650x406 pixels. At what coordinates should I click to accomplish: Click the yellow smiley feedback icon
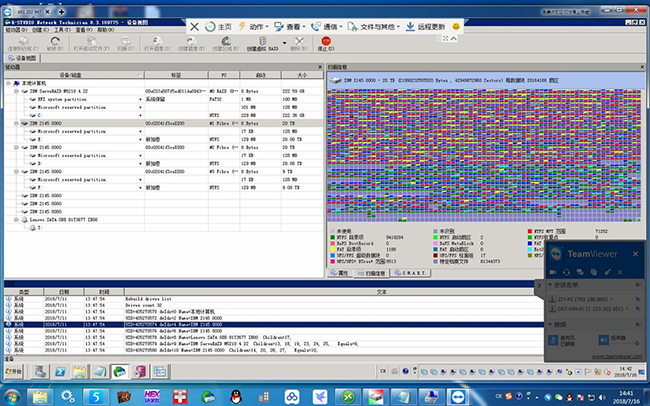tap(456, 27)
